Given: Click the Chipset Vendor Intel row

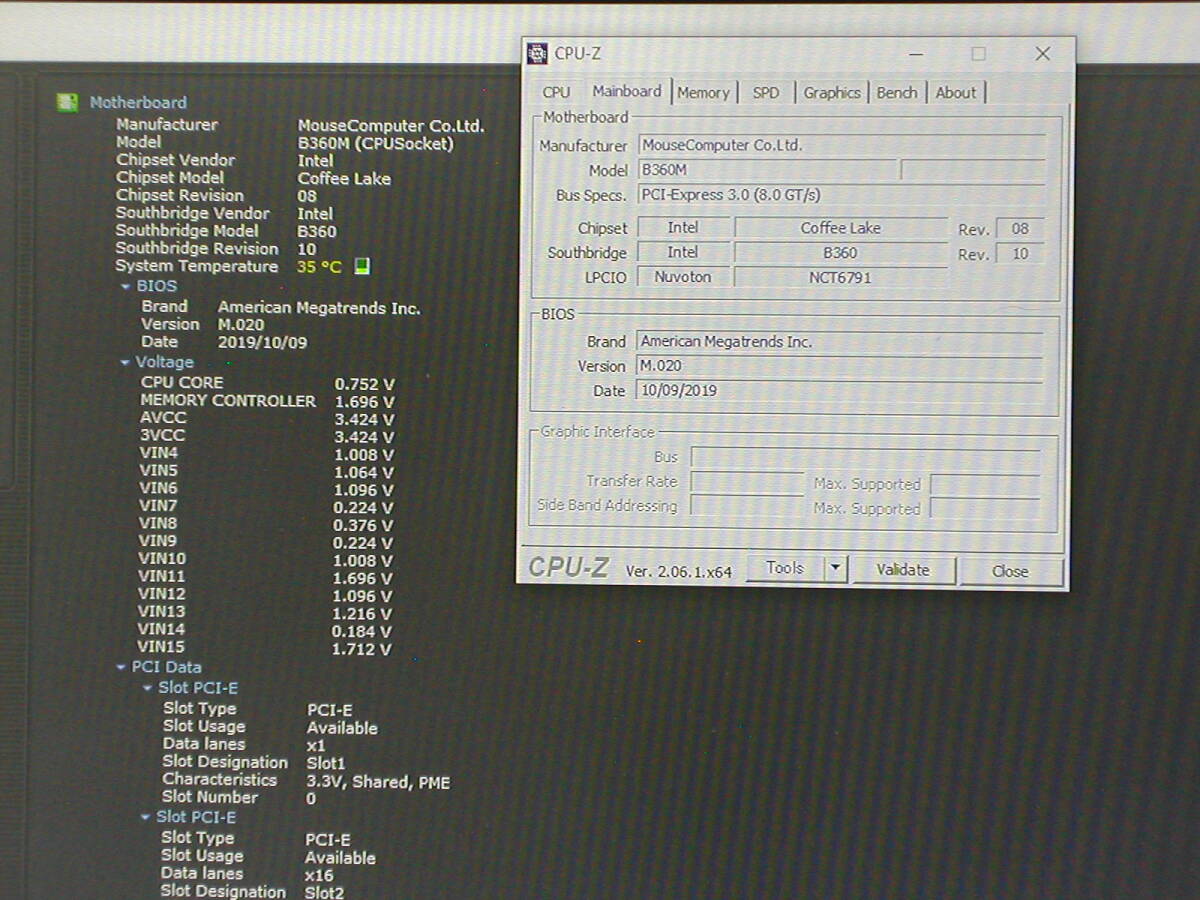Looking at the screenshot, I should [x=225, y=160].
